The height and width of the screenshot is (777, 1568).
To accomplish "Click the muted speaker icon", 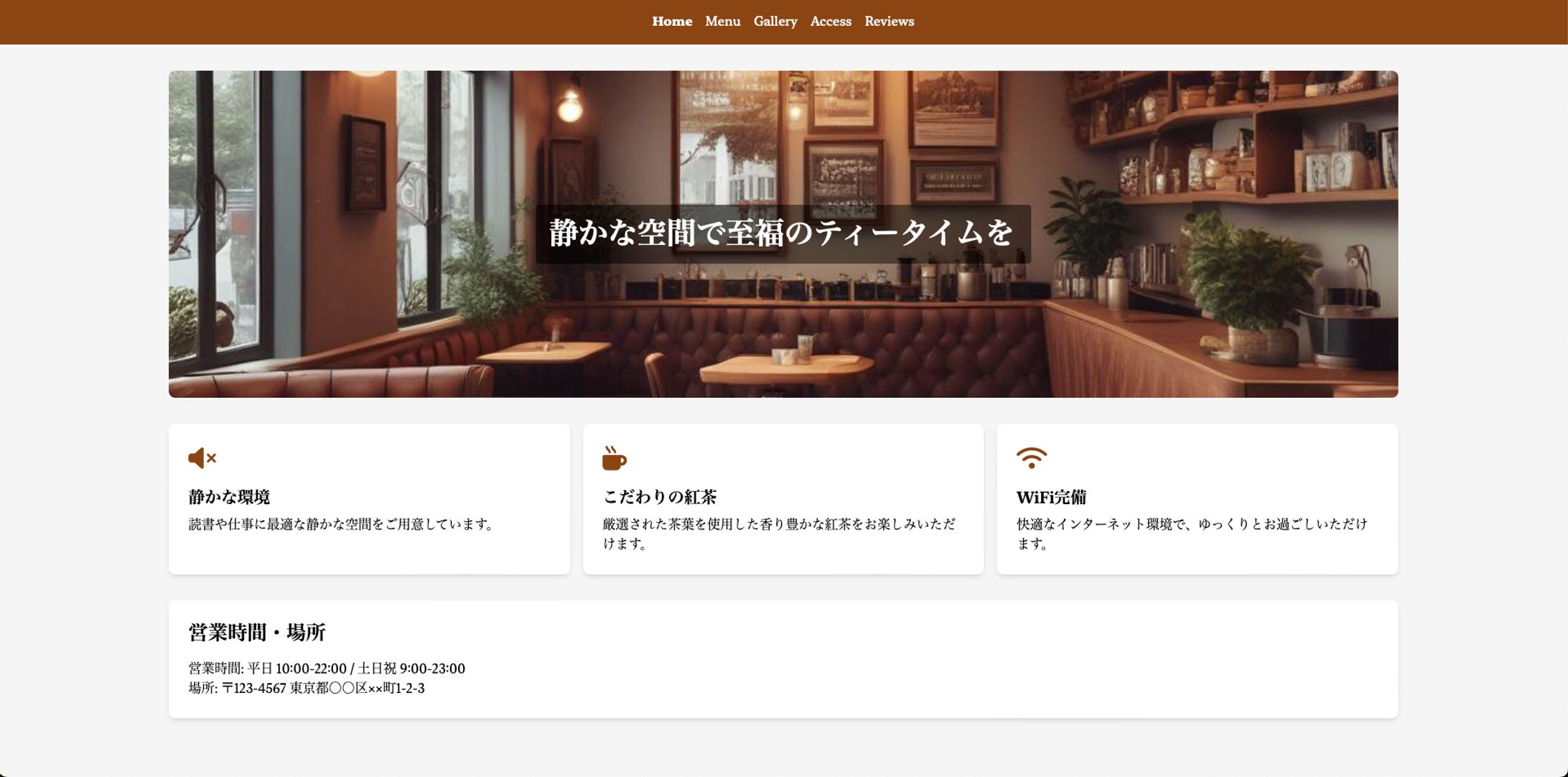I will pyautogui.click(x=202, y=458).
